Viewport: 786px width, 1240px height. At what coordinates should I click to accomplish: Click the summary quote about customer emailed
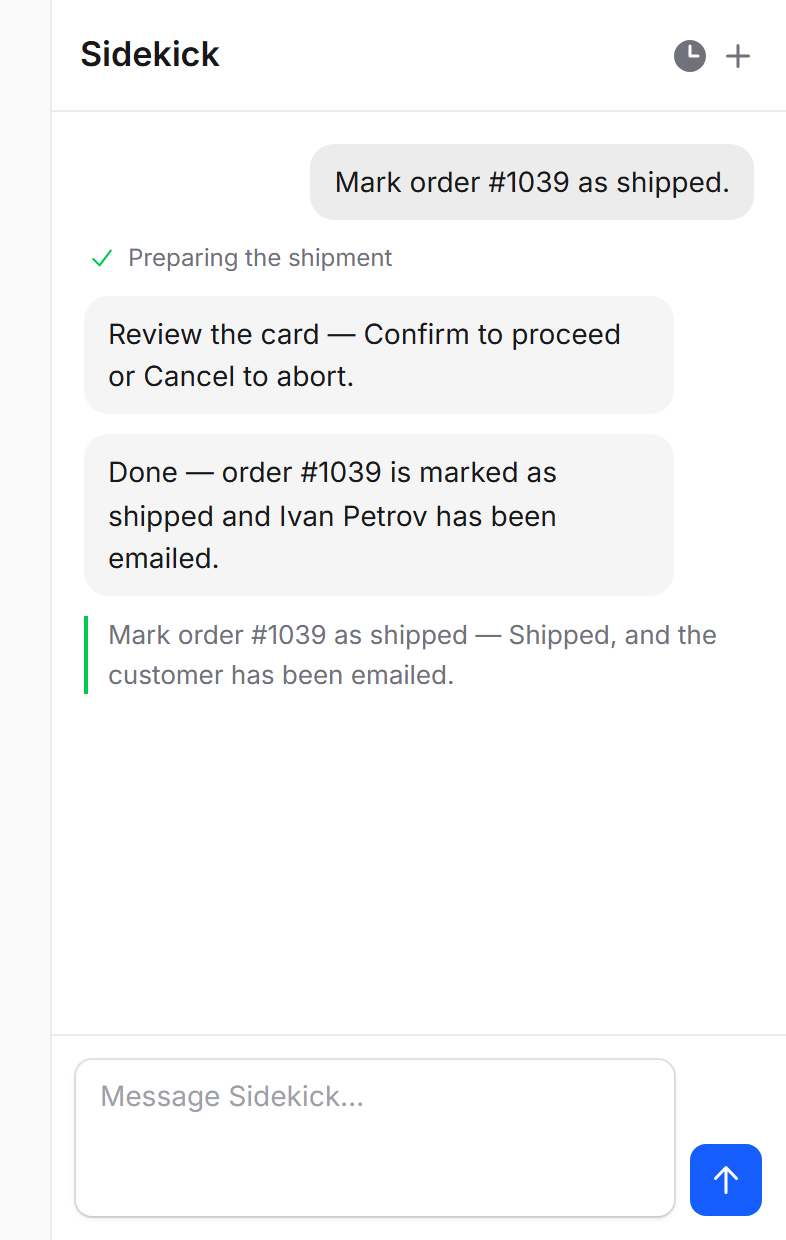click(412, 655)
